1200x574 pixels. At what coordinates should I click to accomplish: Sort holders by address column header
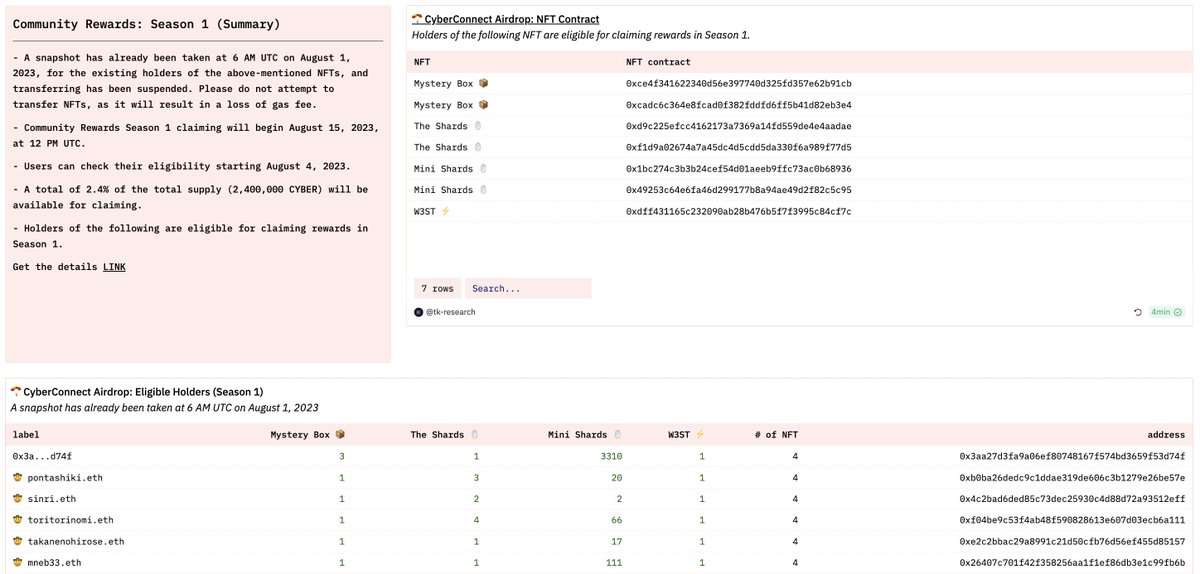(1166, 435)
